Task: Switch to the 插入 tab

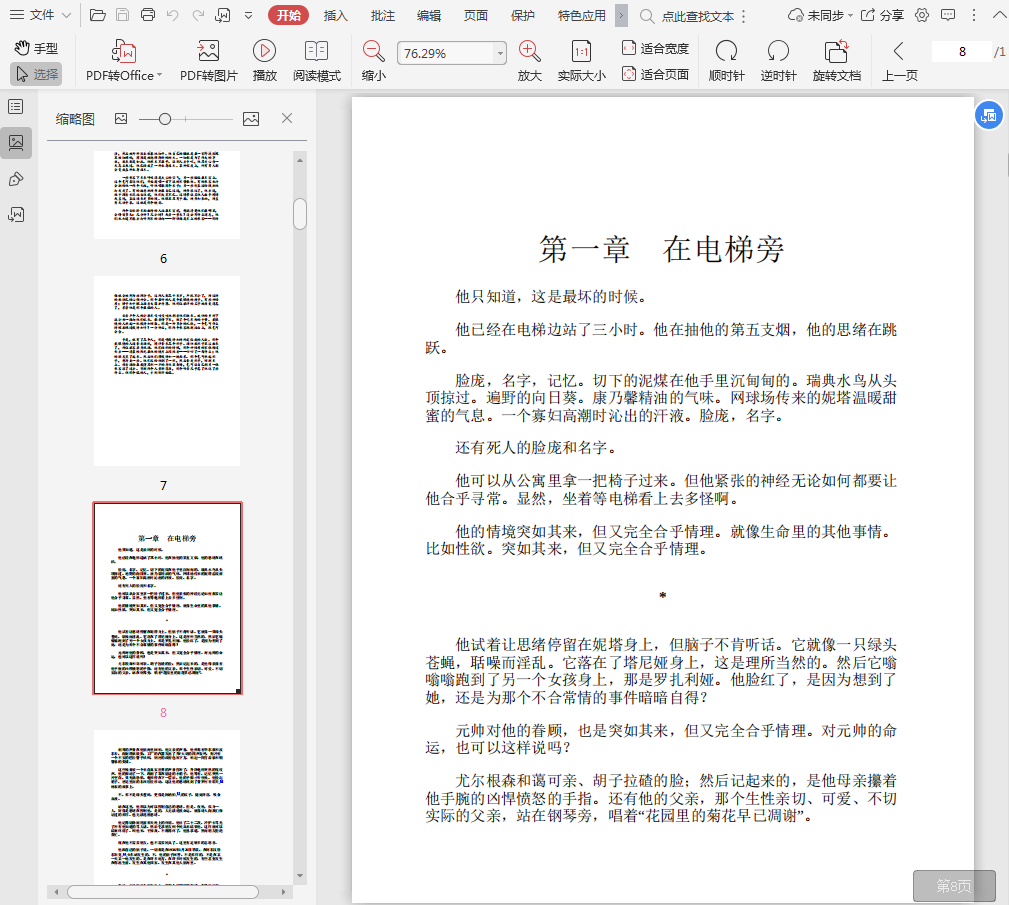Action: (335, 15)
